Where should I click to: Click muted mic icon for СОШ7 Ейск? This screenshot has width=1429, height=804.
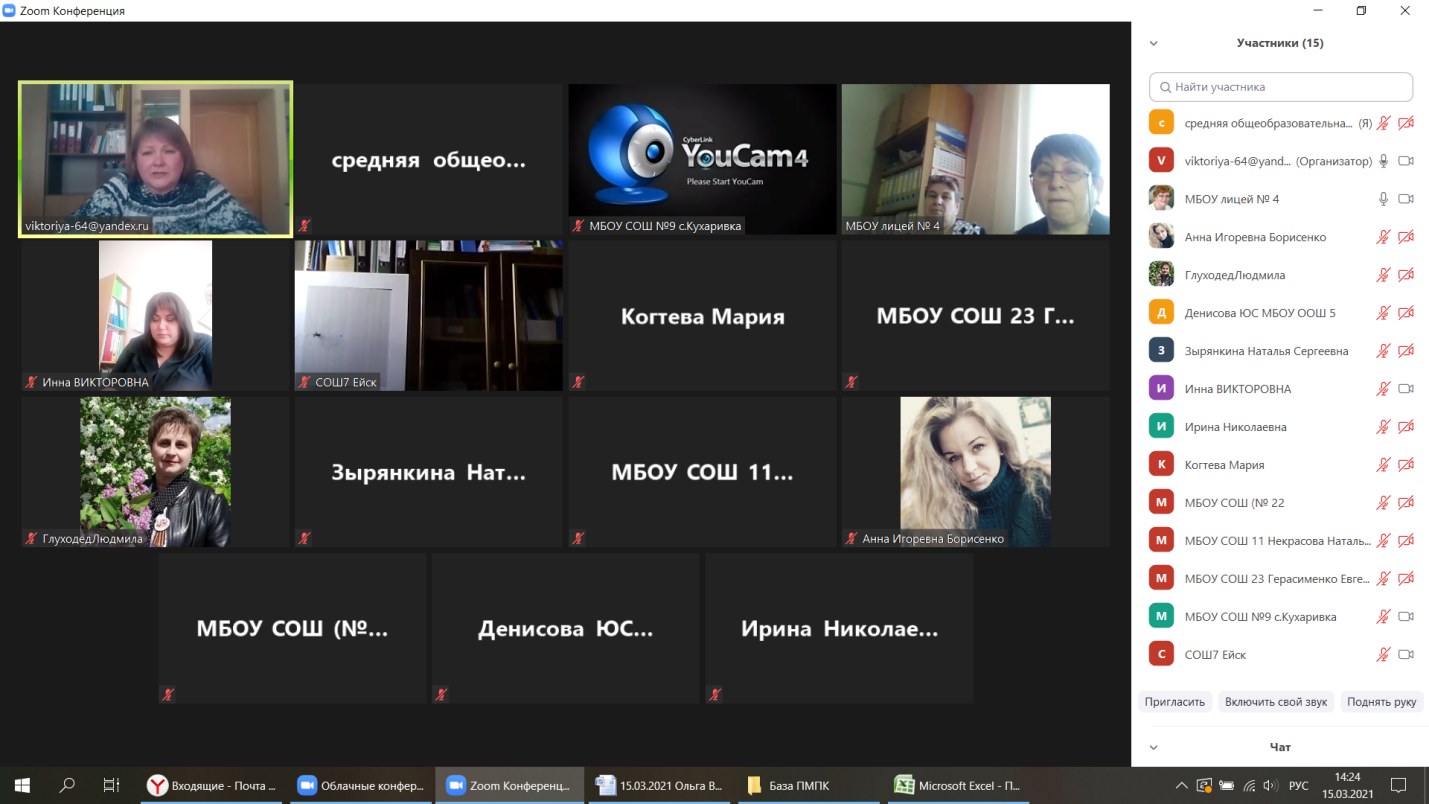pos(1383,655)
